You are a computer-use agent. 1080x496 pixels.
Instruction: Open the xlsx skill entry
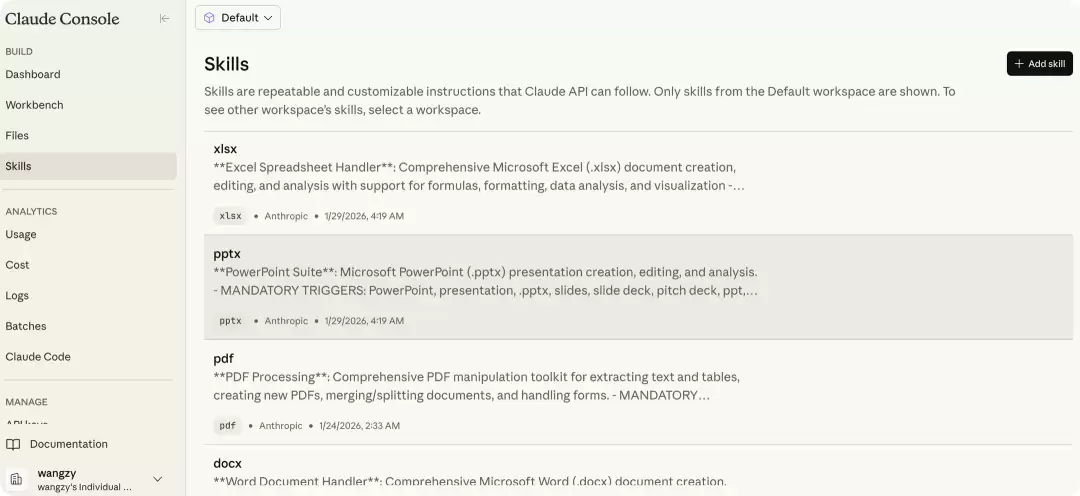(638, 183)
